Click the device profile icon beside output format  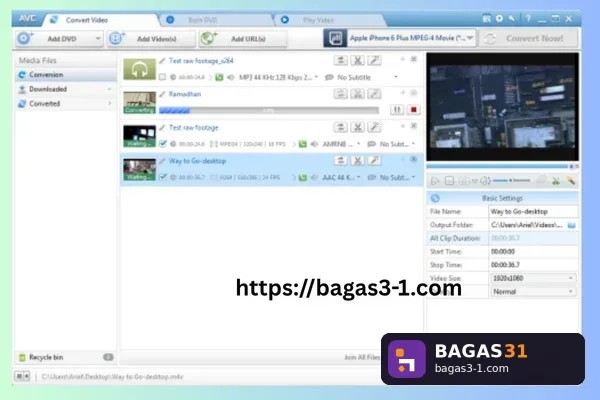pyautogui.click(x=335, y=38)
